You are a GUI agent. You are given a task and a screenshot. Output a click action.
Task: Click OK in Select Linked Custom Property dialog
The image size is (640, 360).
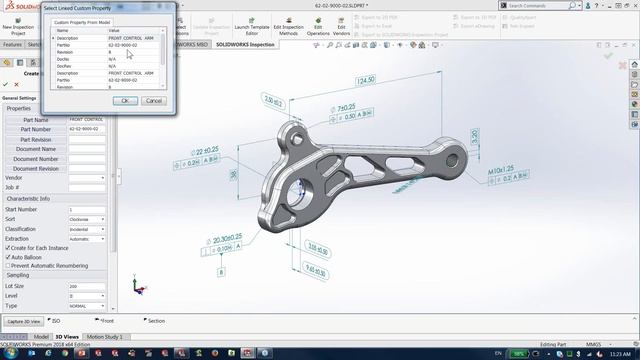point(125,101)
